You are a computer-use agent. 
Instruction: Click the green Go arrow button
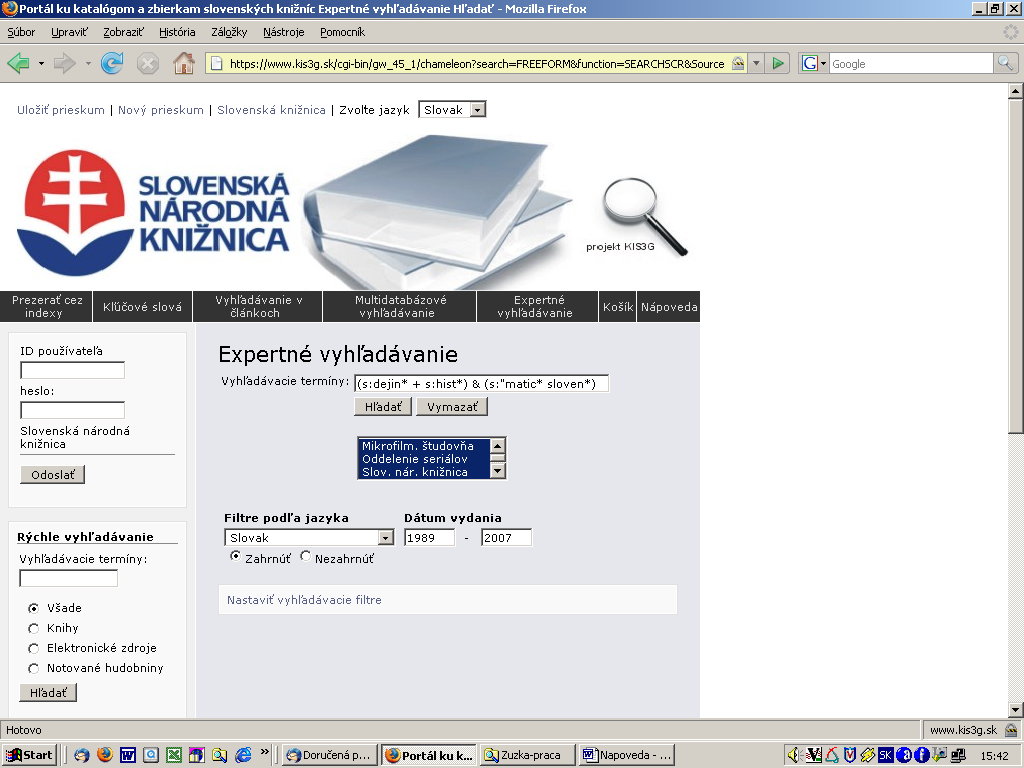click(x=778, y=63)
